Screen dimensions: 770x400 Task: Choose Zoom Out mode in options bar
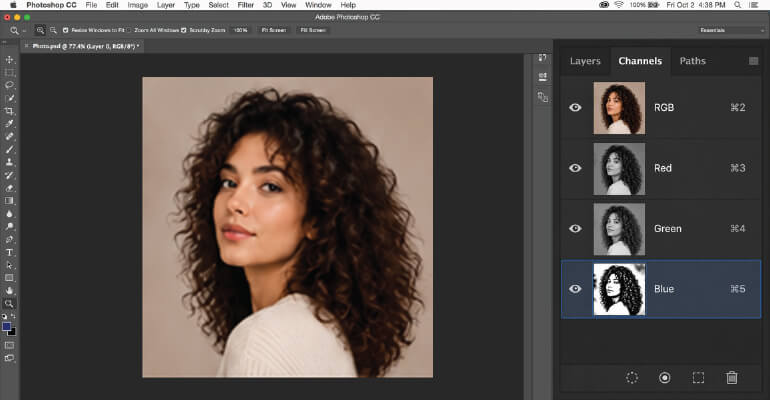point(53,30)
